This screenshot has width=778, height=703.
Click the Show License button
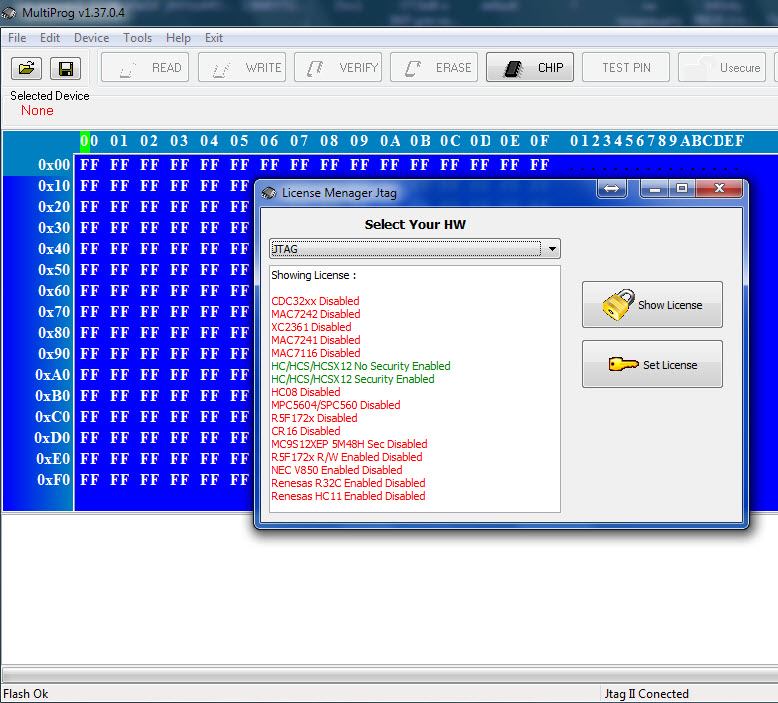click(x=652, y=305)
